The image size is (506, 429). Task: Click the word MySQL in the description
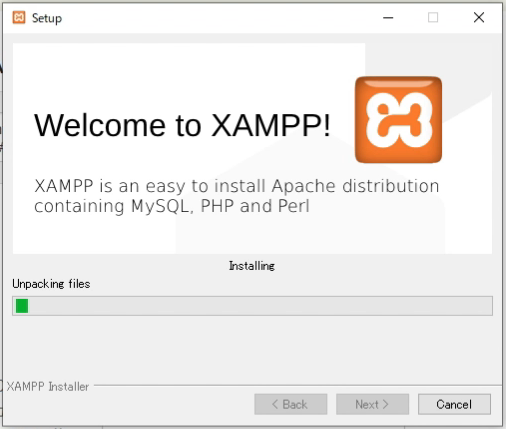[160, 206]
